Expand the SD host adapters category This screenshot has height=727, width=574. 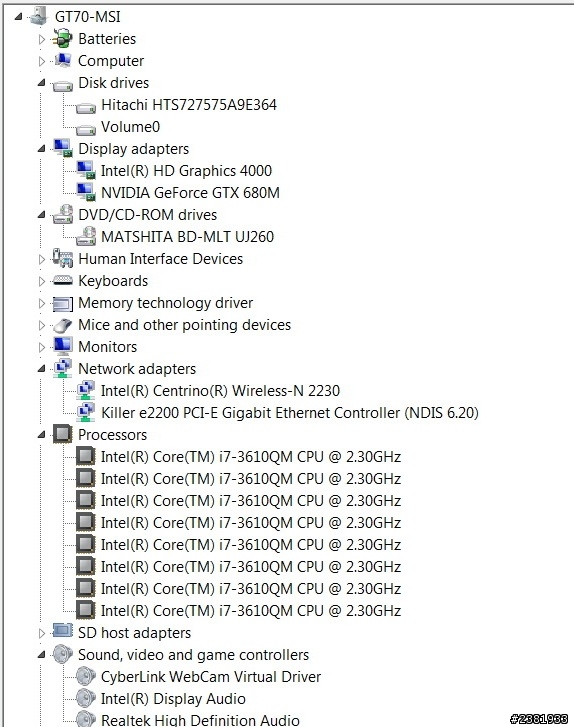point(42,633)
